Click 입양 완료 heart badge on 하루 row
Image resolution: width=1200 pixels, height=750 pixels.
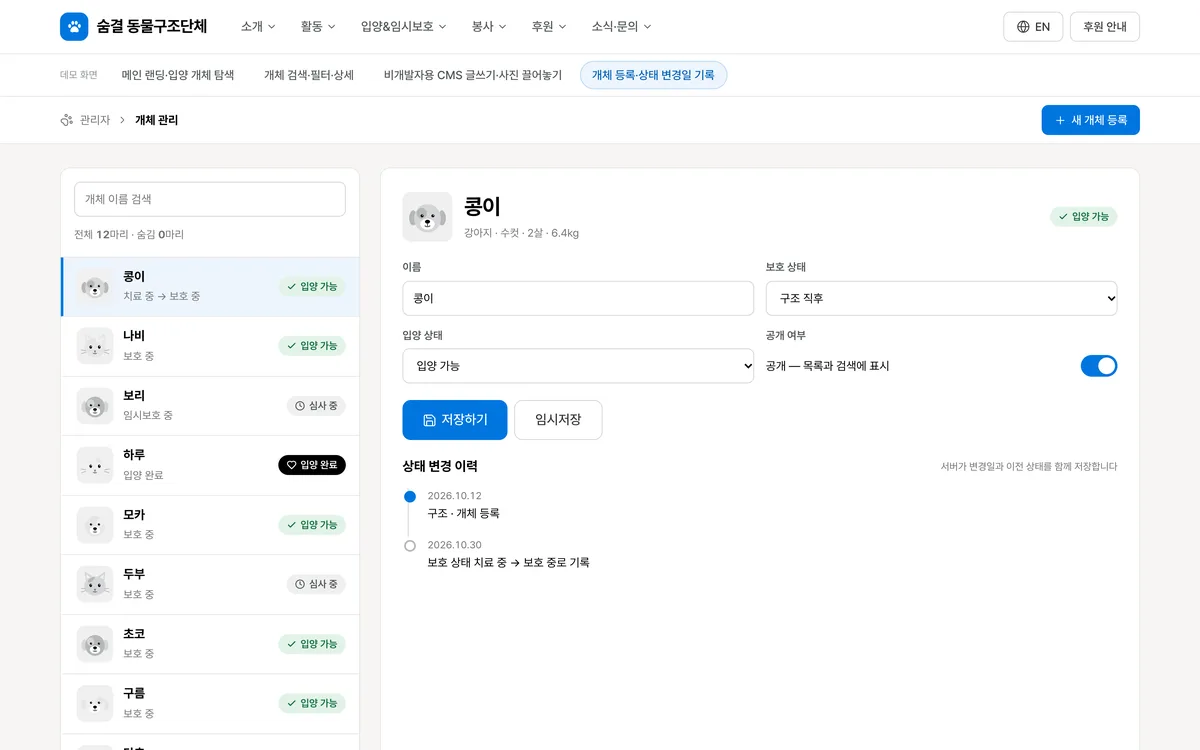312,465
